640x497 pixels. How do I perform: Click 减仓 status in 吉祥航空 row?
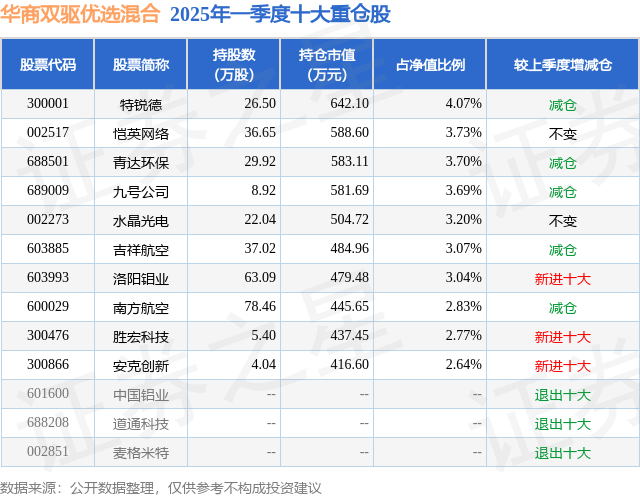coord(562,250)
